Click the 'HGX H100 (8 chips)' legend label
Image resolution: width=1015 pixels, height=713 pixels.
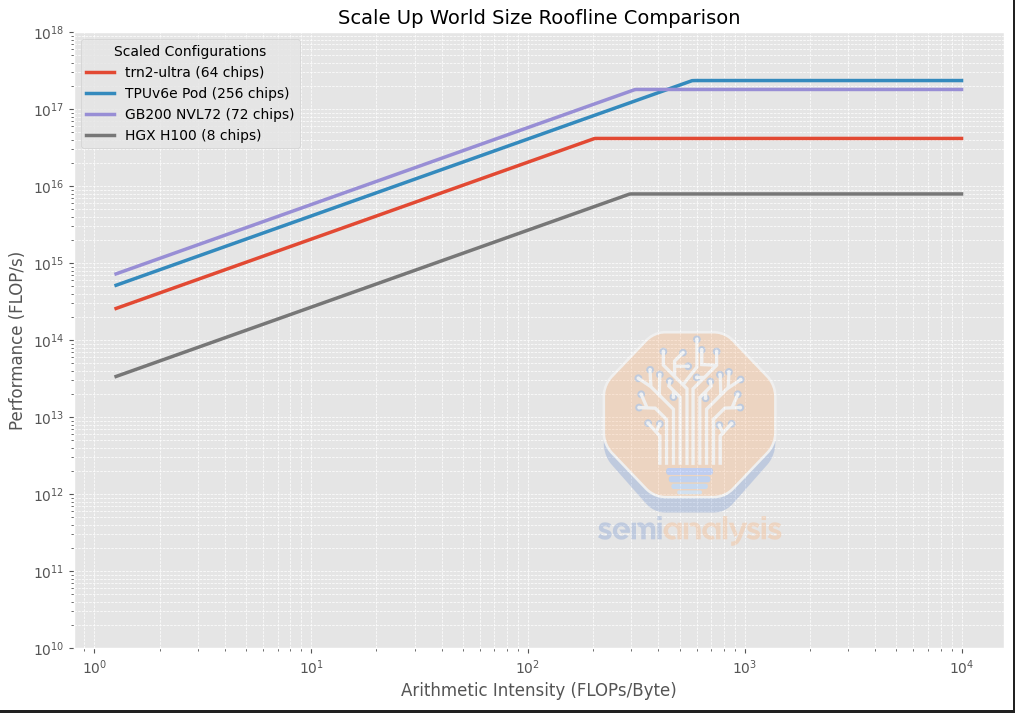tap(193, 135)
